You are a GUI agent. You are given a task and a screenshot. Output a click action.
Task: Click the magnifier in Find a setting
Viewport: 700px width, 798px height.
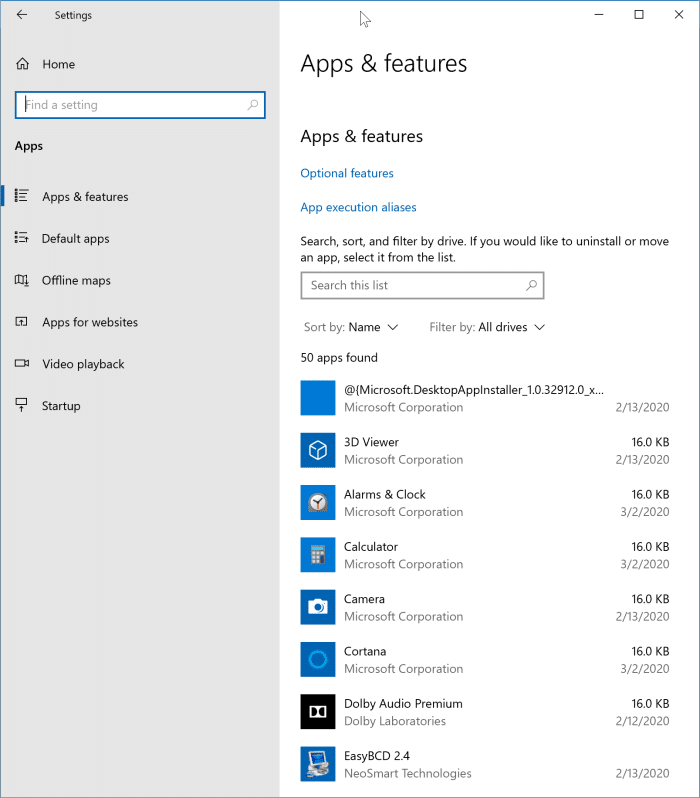coord(253,105)
